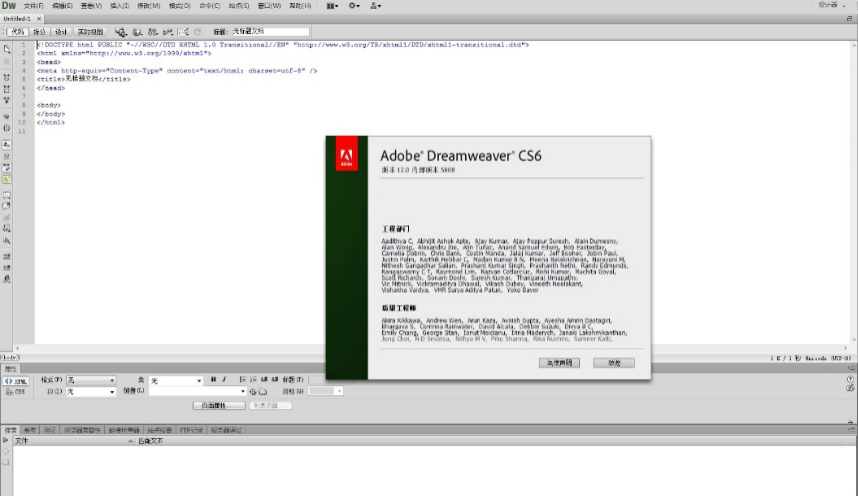This screenshot has width=858, height=496.
Task: Click the Preview in Browser globe icon
Action: point(137,32)
